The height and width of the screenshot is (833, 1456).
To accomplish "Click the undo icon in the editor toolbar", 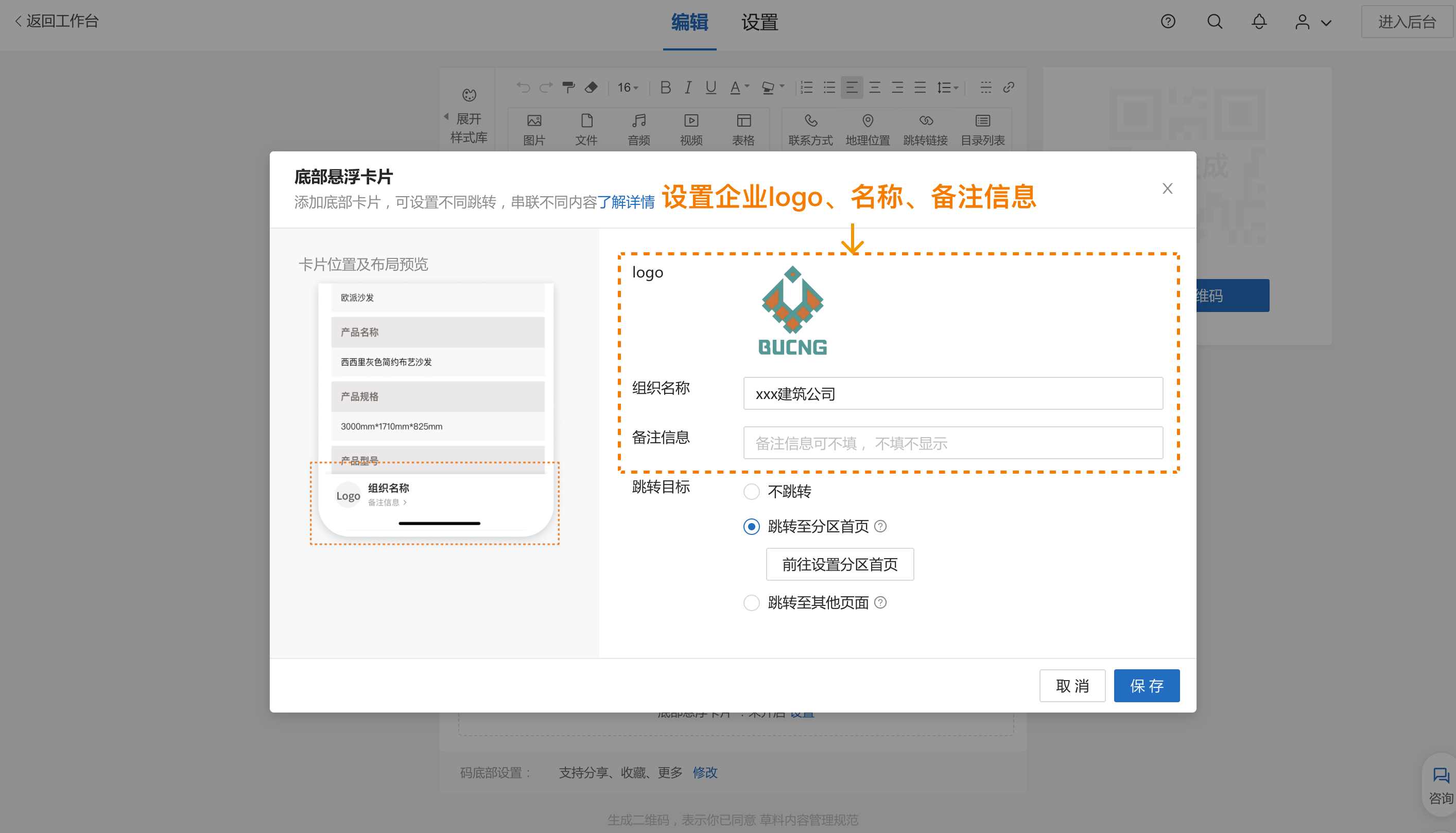I will click(x=523, y=87).
